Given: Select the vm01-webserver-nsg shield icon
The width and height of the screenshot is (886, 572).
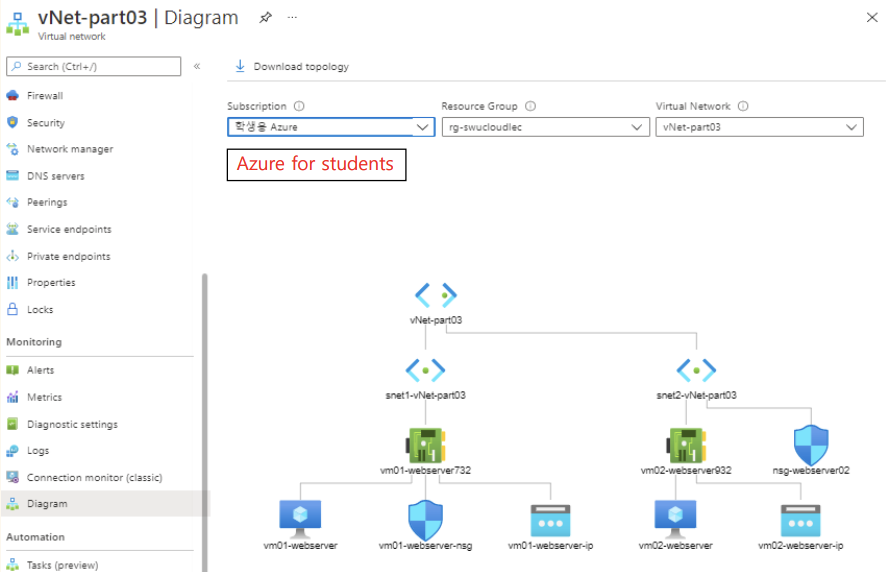Looking at the screenshot, I should point(425,519).
